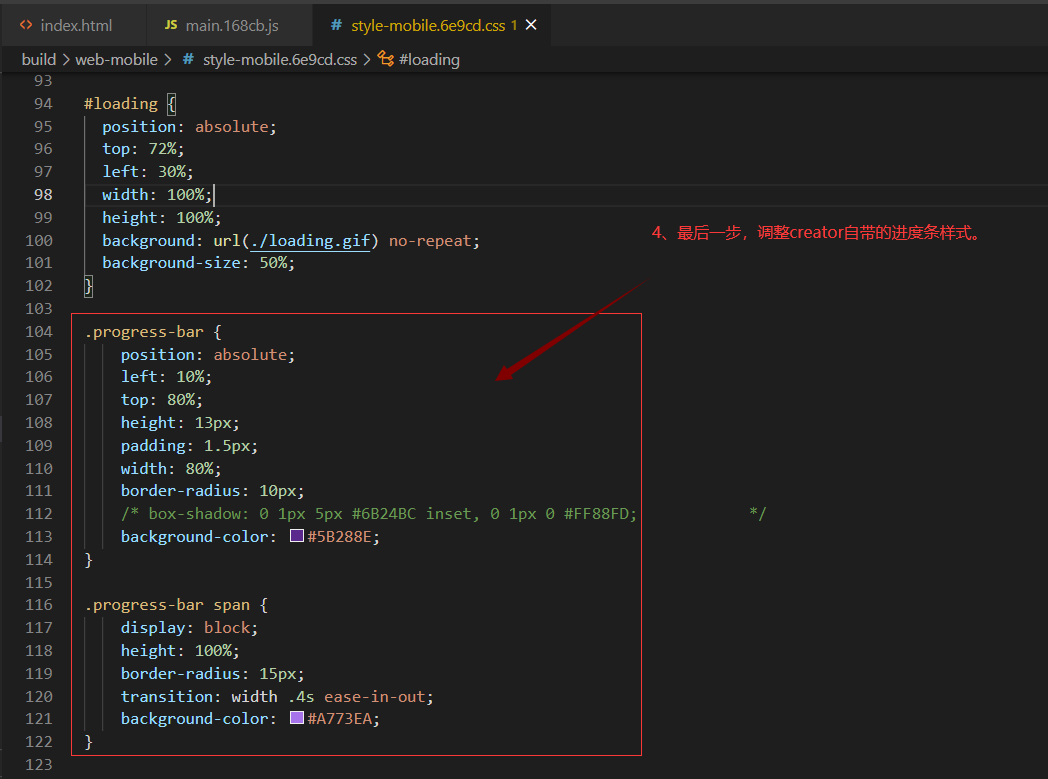This screenshot has height=779, width=1048.
Task: Open the build breadcrumb dropdown
Action: point(38,59)
